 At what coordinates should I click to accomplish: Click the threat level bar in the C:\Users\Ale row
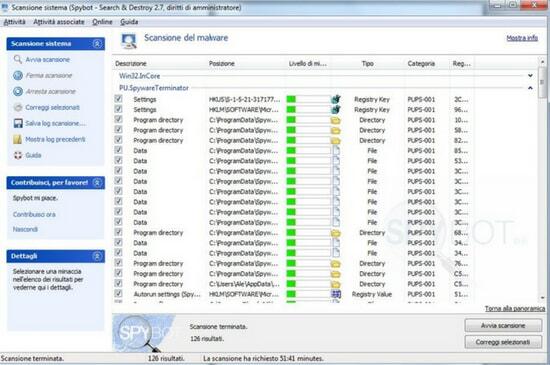pos(308,284)
